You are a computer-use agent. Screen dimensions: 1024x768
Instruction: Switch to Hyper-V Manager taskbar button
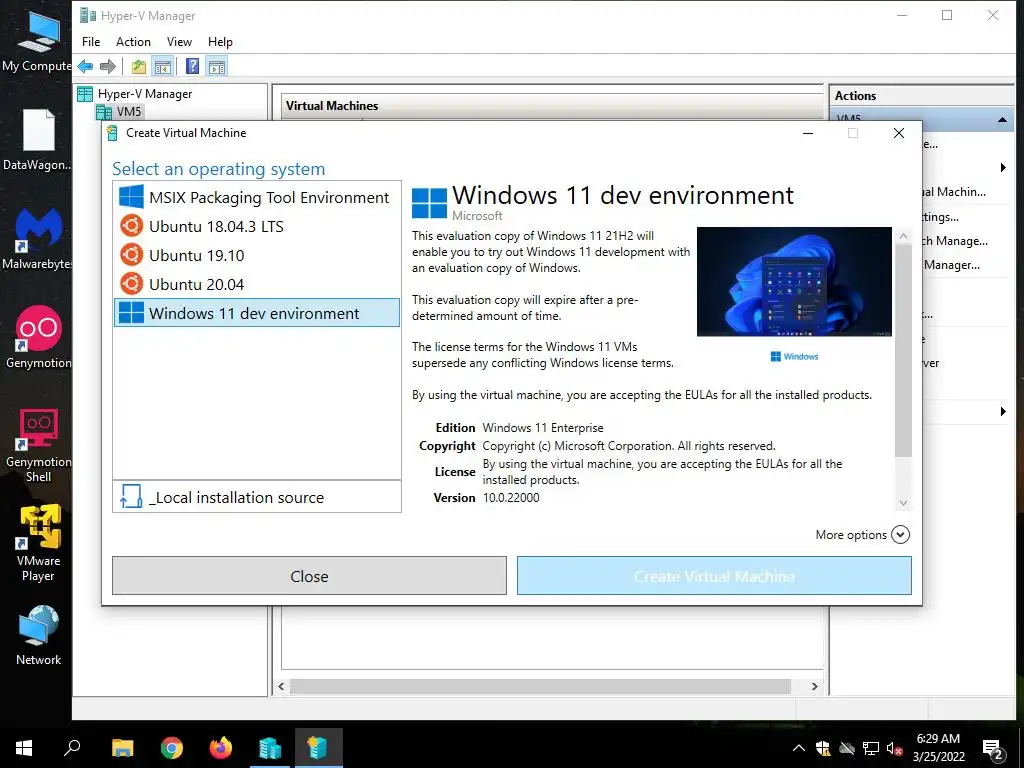269,748
